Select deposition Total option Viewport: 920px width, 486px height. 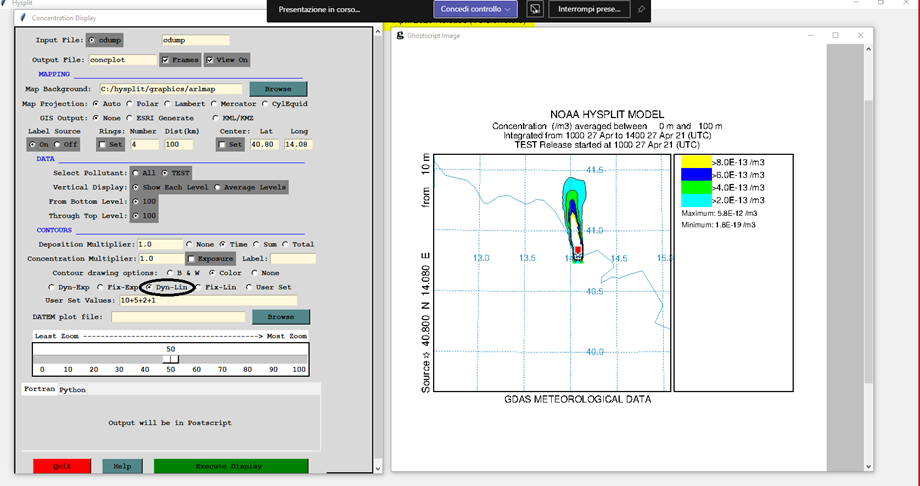click(x=285, y=244)
